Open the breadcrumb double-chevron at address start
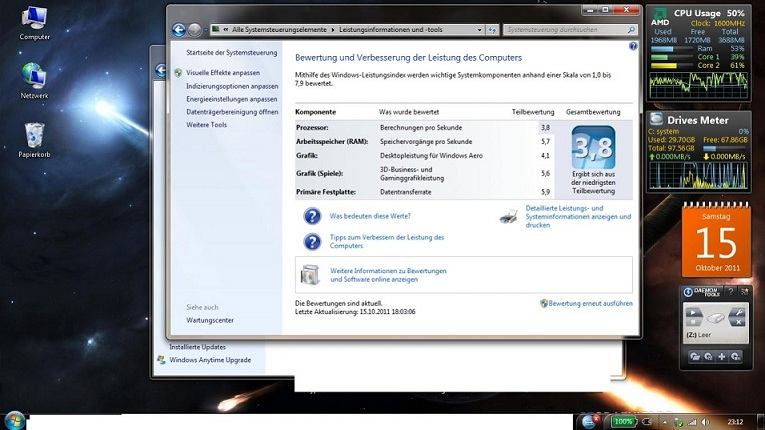Viewport: 765px width, 430px height. (x=225, y=30)
